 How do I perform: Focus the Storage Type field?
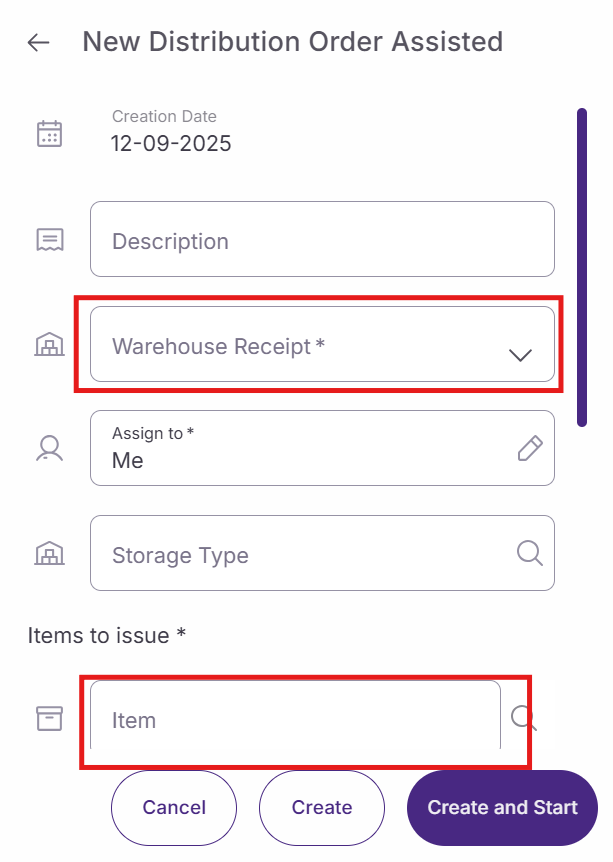(x=300, y=554)
